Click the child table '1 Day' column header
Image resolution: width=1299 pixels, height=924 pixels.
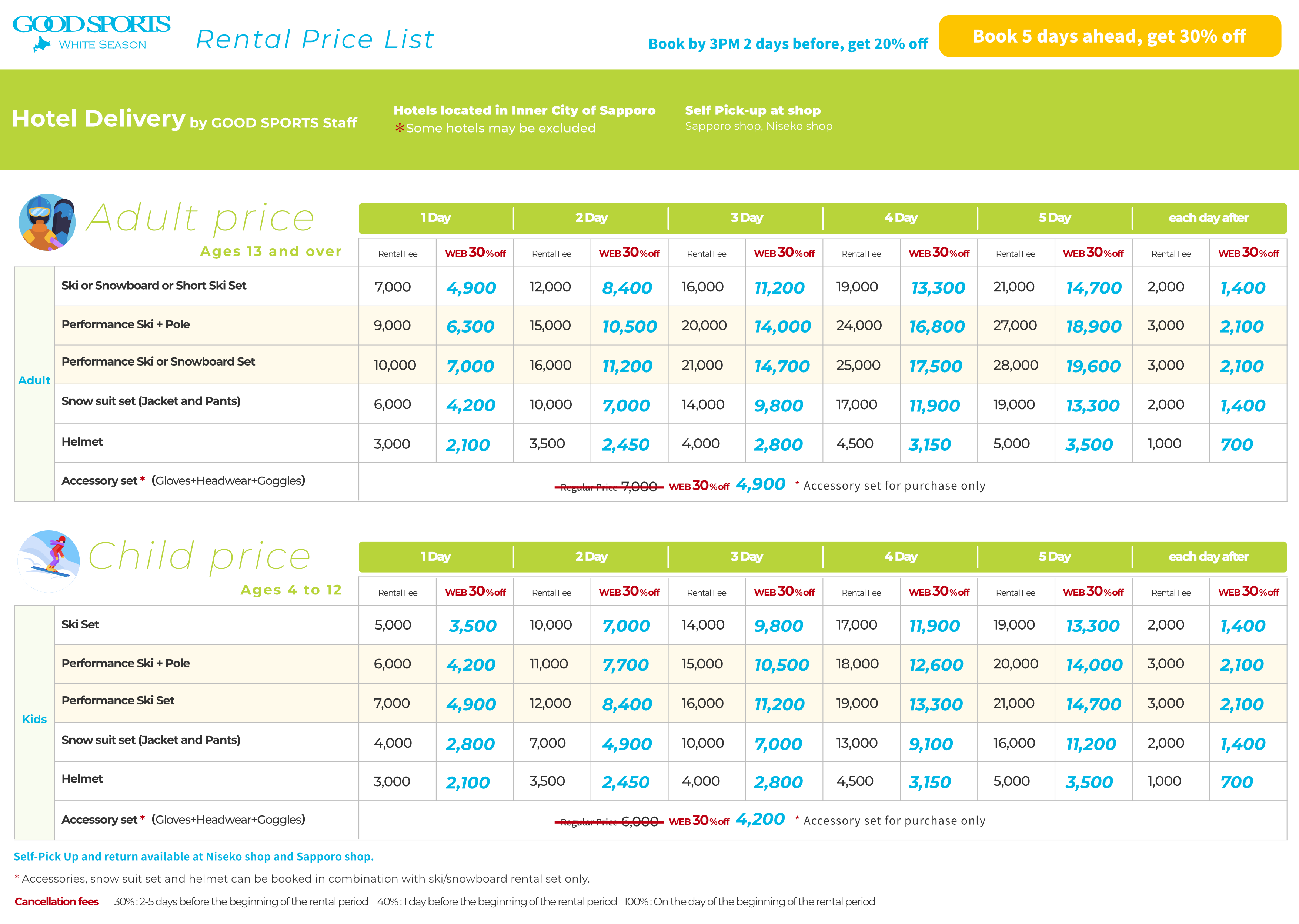point(436,557)
